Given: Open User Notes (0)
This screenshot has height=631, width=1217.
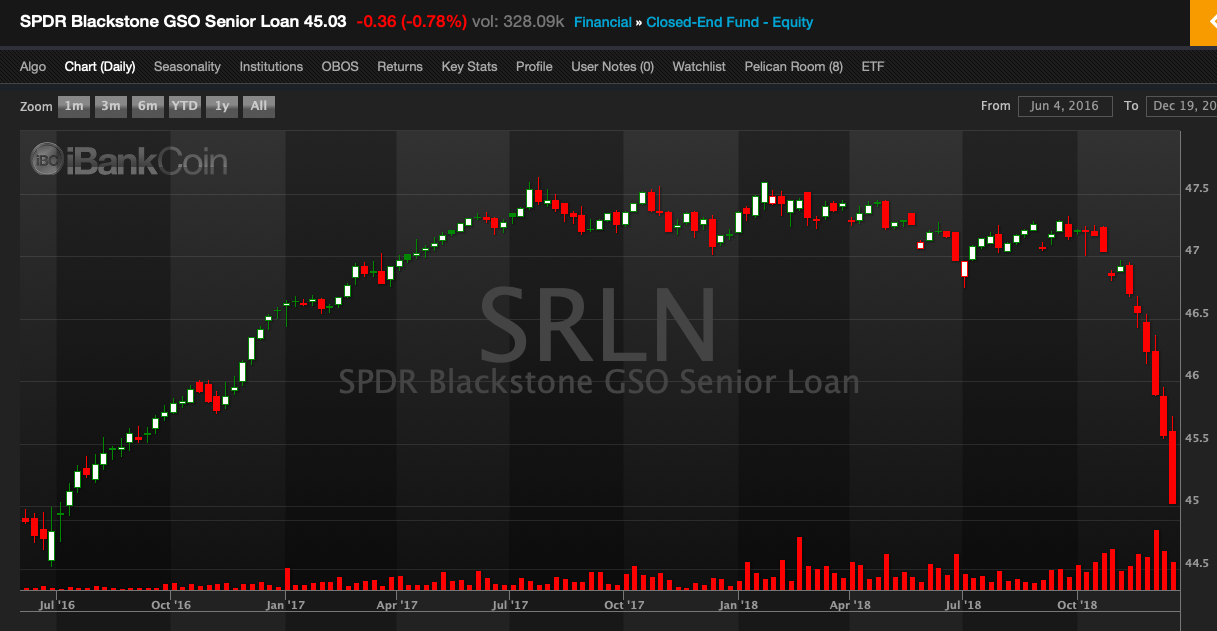Looking at the screenshot, I should coord(612,67).
